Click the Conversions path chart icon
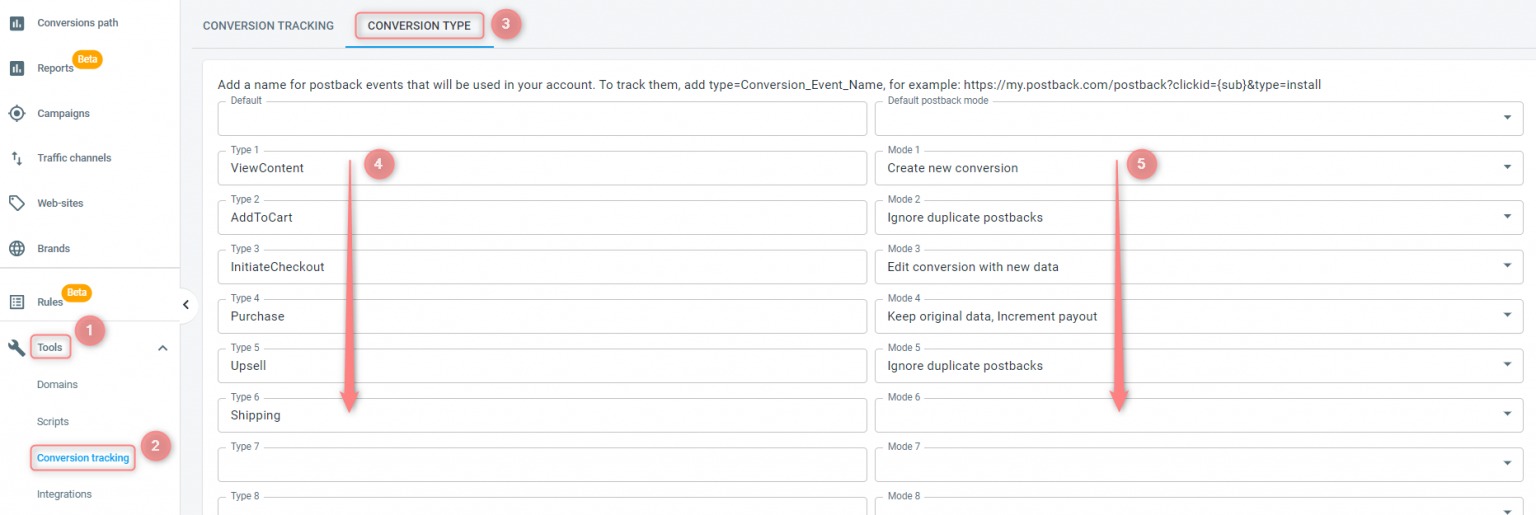The image size is (1536, 515). pos(17,23)
